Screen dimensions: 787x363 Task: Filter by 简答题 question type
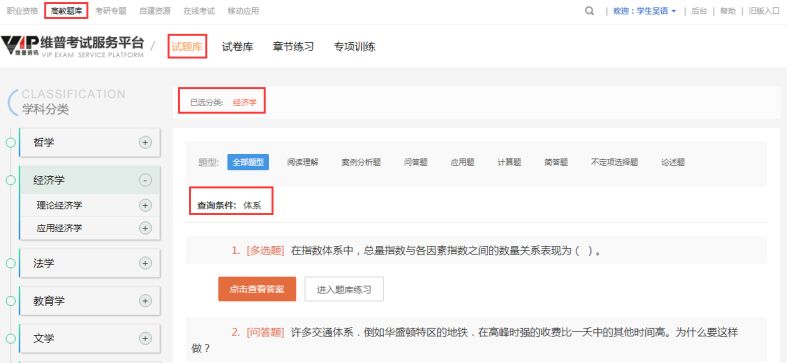(x=556, y=162)
